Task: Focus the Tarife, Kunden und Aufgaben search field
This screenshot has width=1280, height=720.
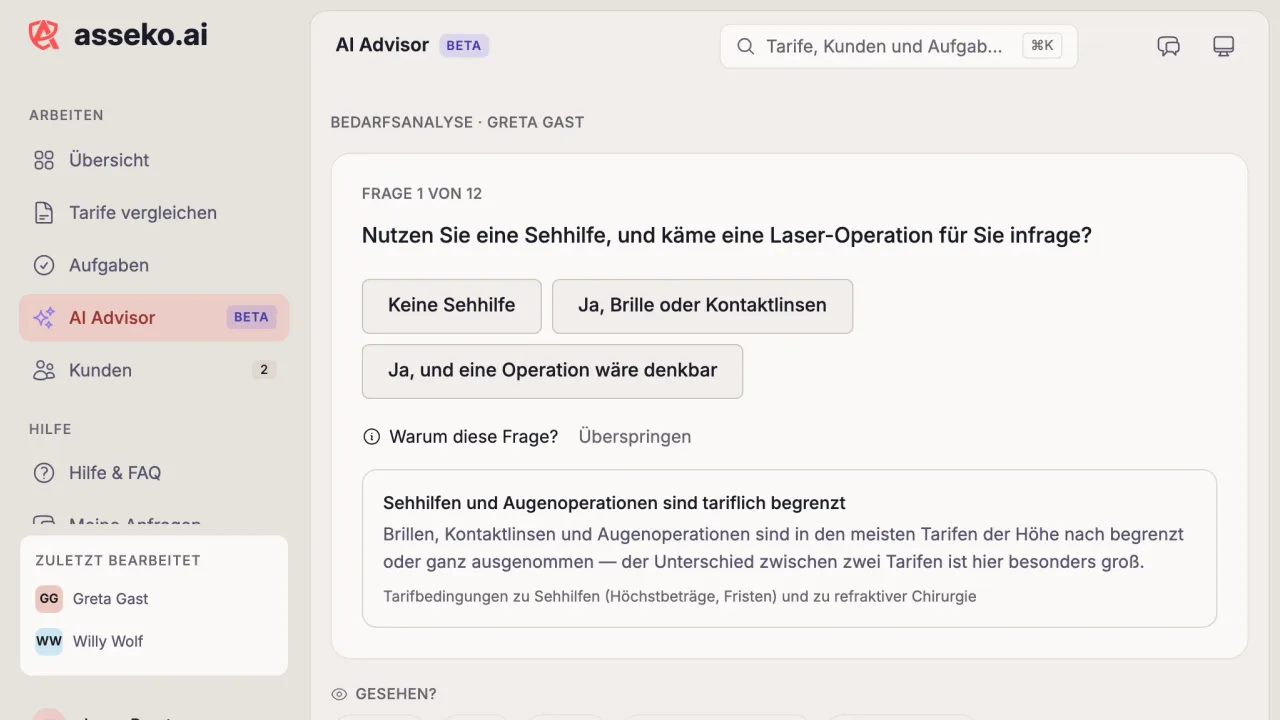Action: (x=898, y=46)
